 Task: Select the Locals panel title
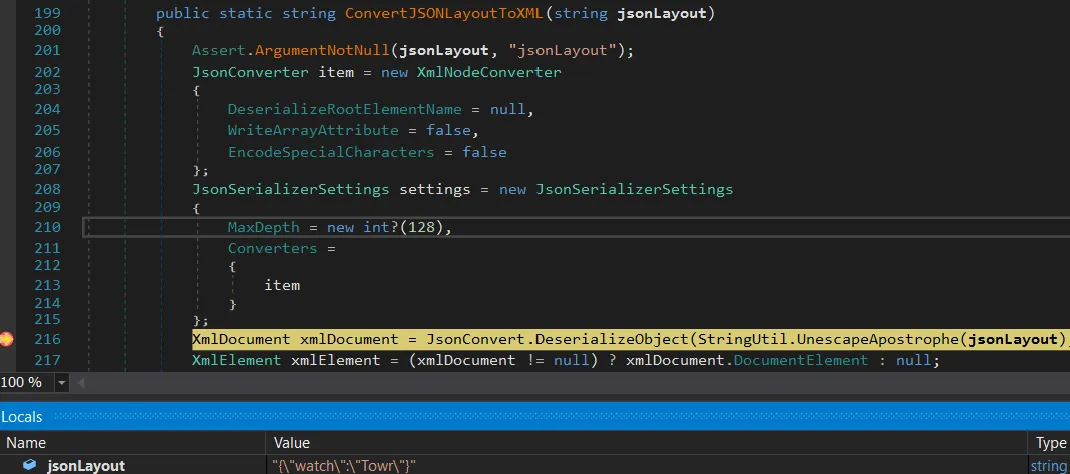[x=22, y=416]
